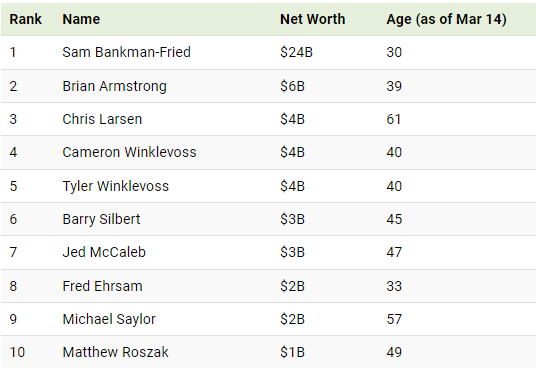
Task: Click the rank 10 cell
Action: pos(17,352)
